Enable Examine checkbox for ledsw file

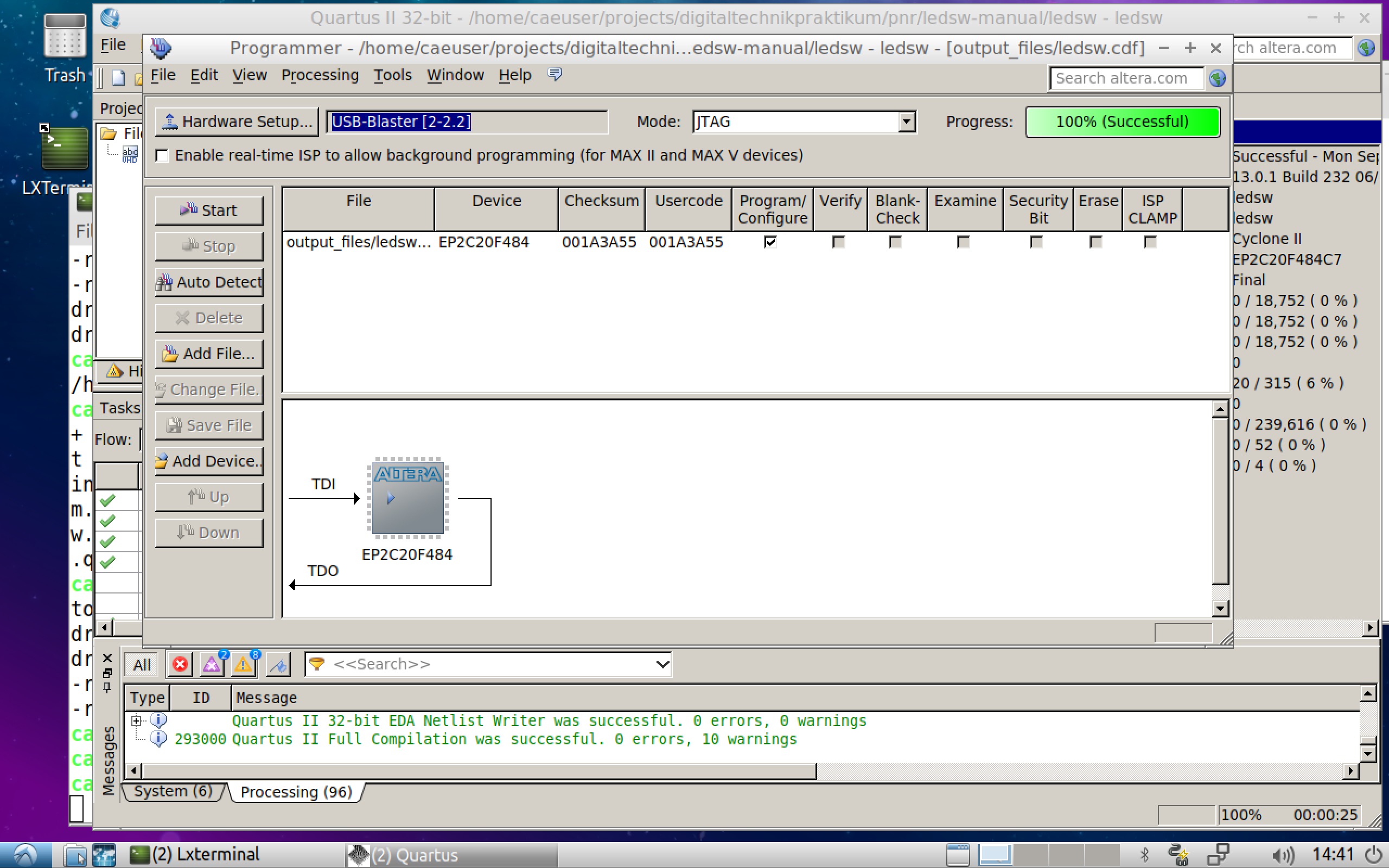click(x=963, y=242)
